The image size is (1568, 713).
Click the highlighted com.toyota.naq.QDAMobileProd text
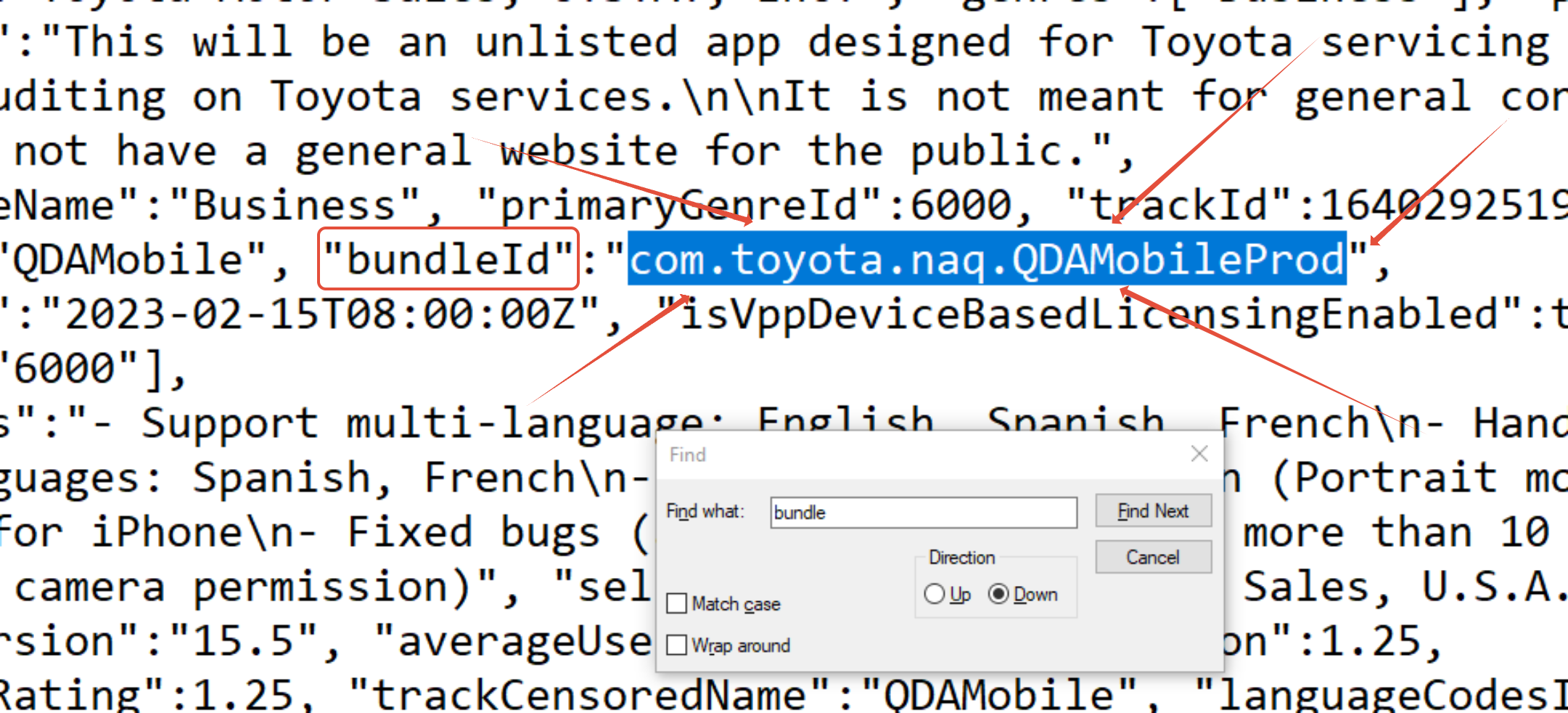coord(987,260)
